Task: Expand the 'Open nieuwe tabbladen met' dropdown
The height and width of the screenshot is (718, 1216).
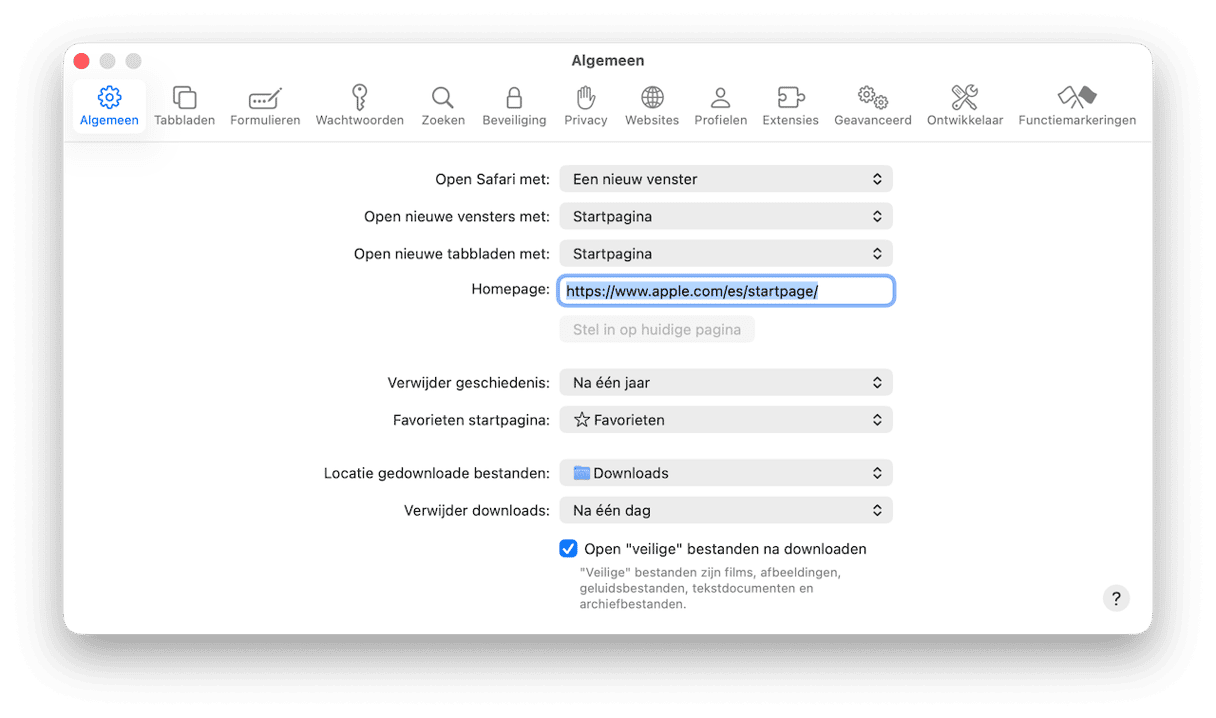Action: tap(726, 254)
